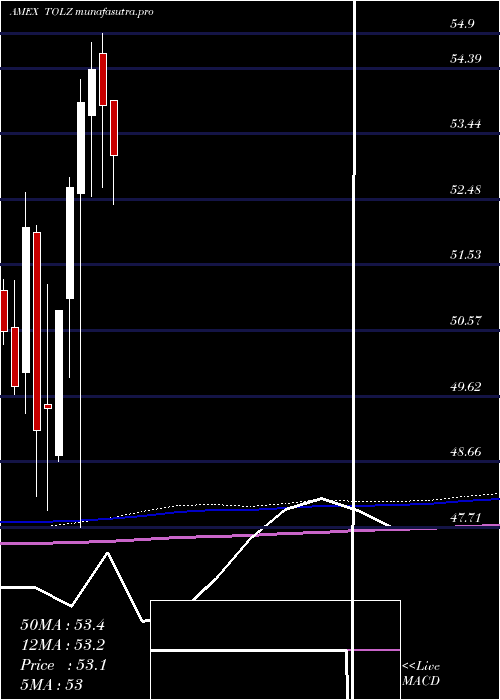Select the highest red candle below 54.9
Image resolution: width=500 pixels, height=700 pixels.
103,79
